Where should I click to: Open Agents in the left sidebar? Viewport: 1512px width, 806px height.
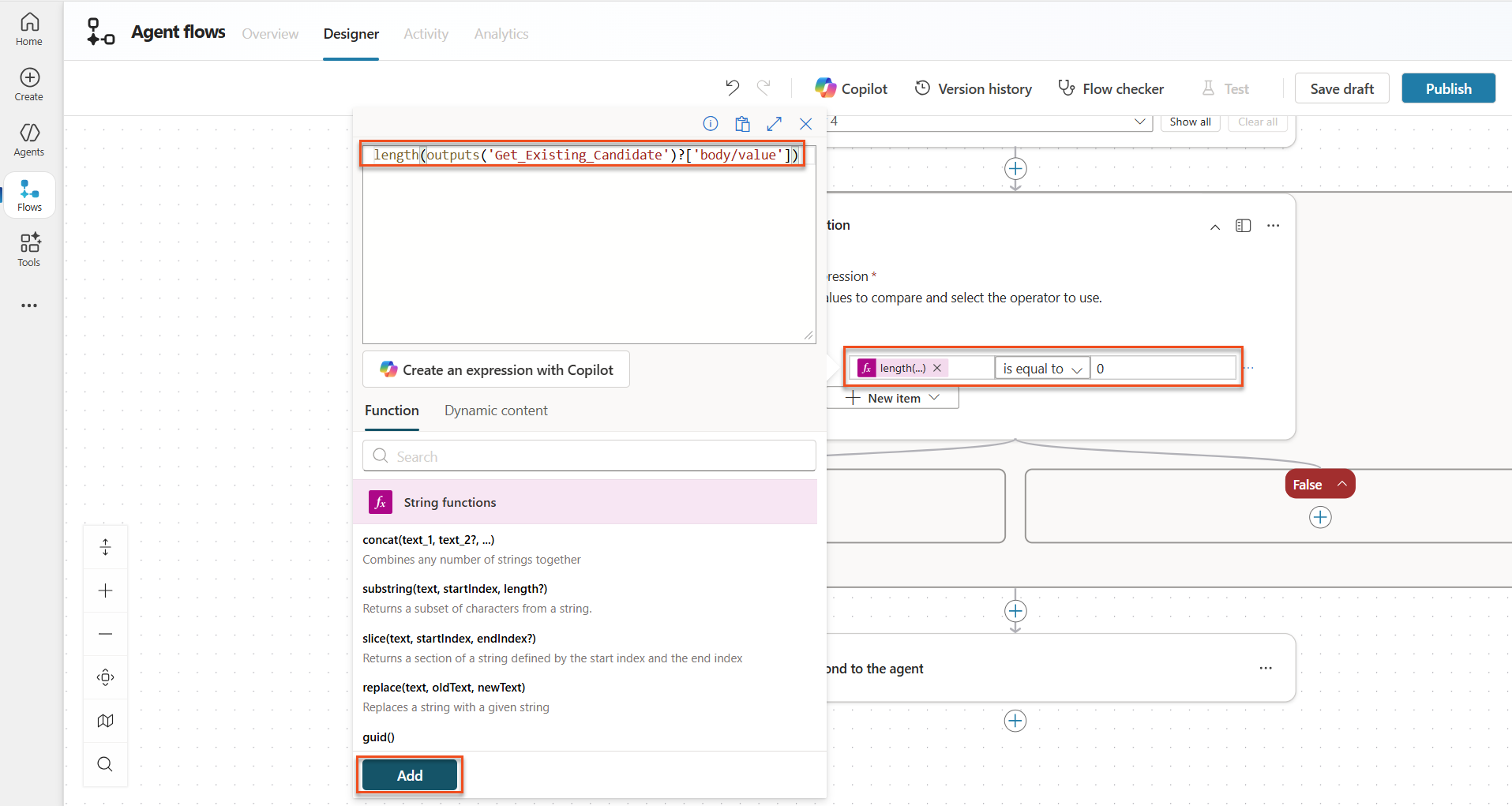coord(29,139)
